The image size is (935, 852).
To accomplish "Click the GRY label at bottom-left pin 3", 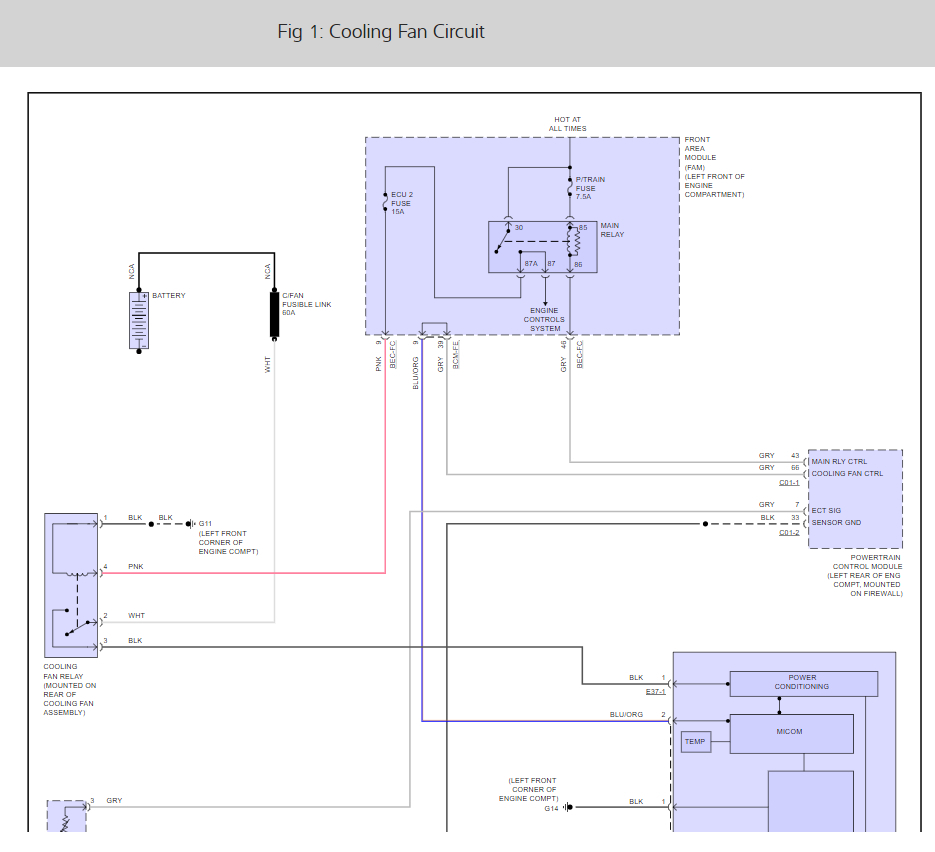I will tap(114, 801).
